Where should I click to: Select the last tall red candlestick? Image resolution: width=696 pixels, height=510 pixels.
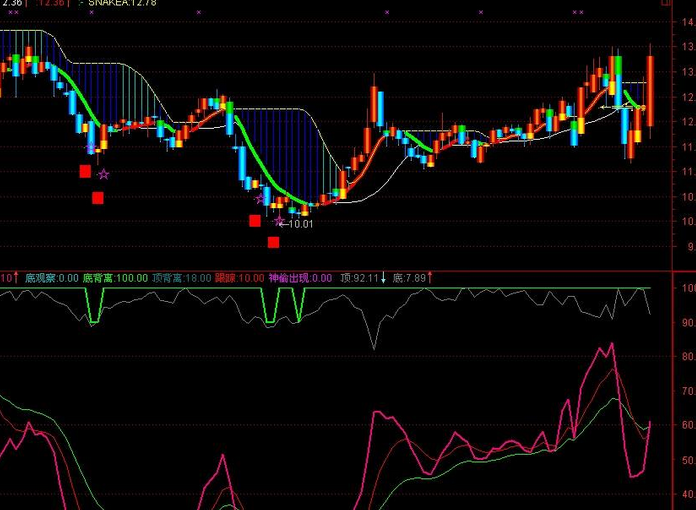650,91
